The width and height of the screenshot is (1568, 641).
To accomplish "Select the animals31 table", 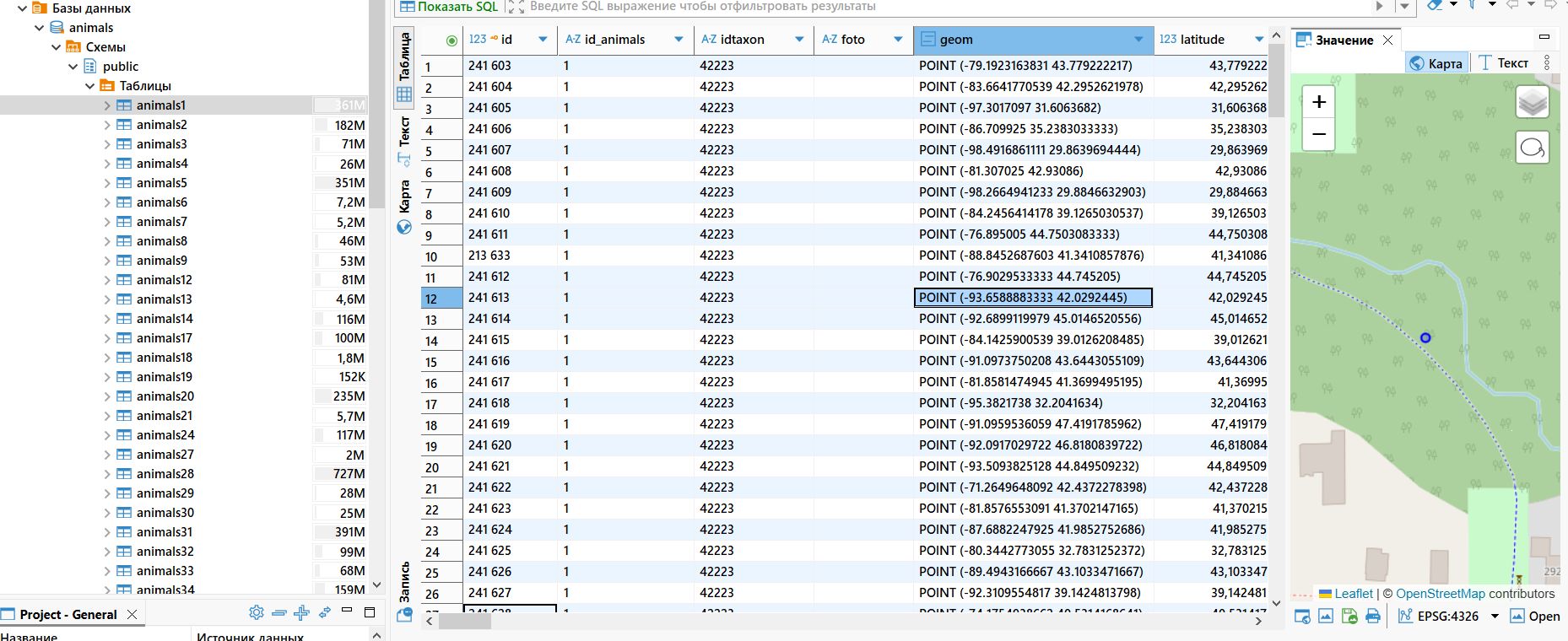I will point(165,532).
